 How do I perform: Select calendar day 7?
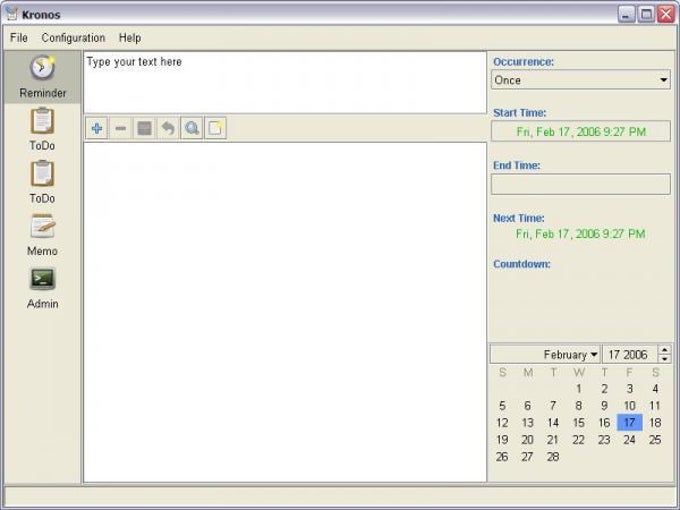(553, 405)
